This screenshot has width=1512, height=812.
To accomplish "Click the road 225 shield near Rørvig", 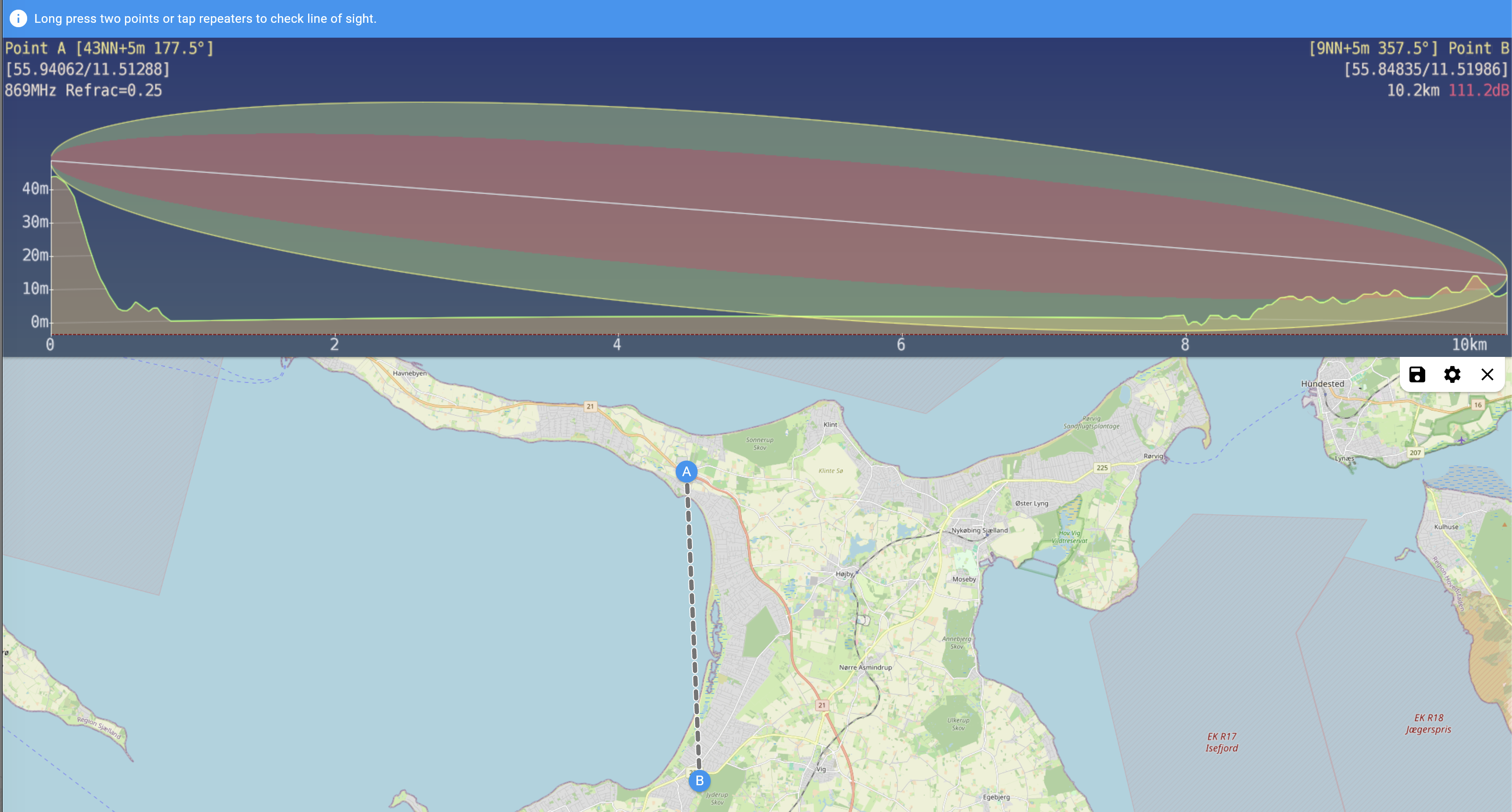I will [1102, 468].
